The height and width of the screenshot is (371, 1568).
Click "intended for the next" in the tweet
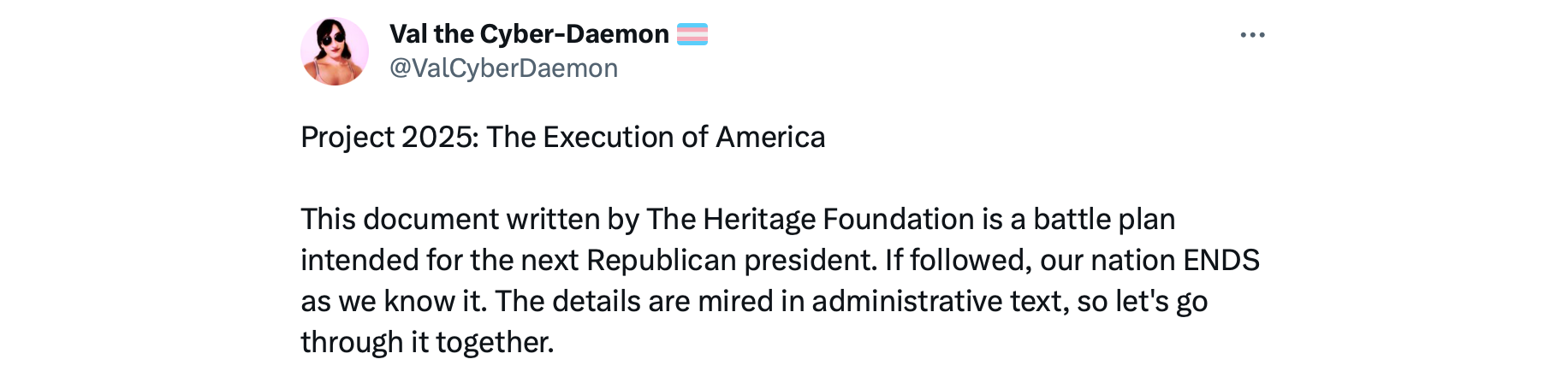[439, 261]
